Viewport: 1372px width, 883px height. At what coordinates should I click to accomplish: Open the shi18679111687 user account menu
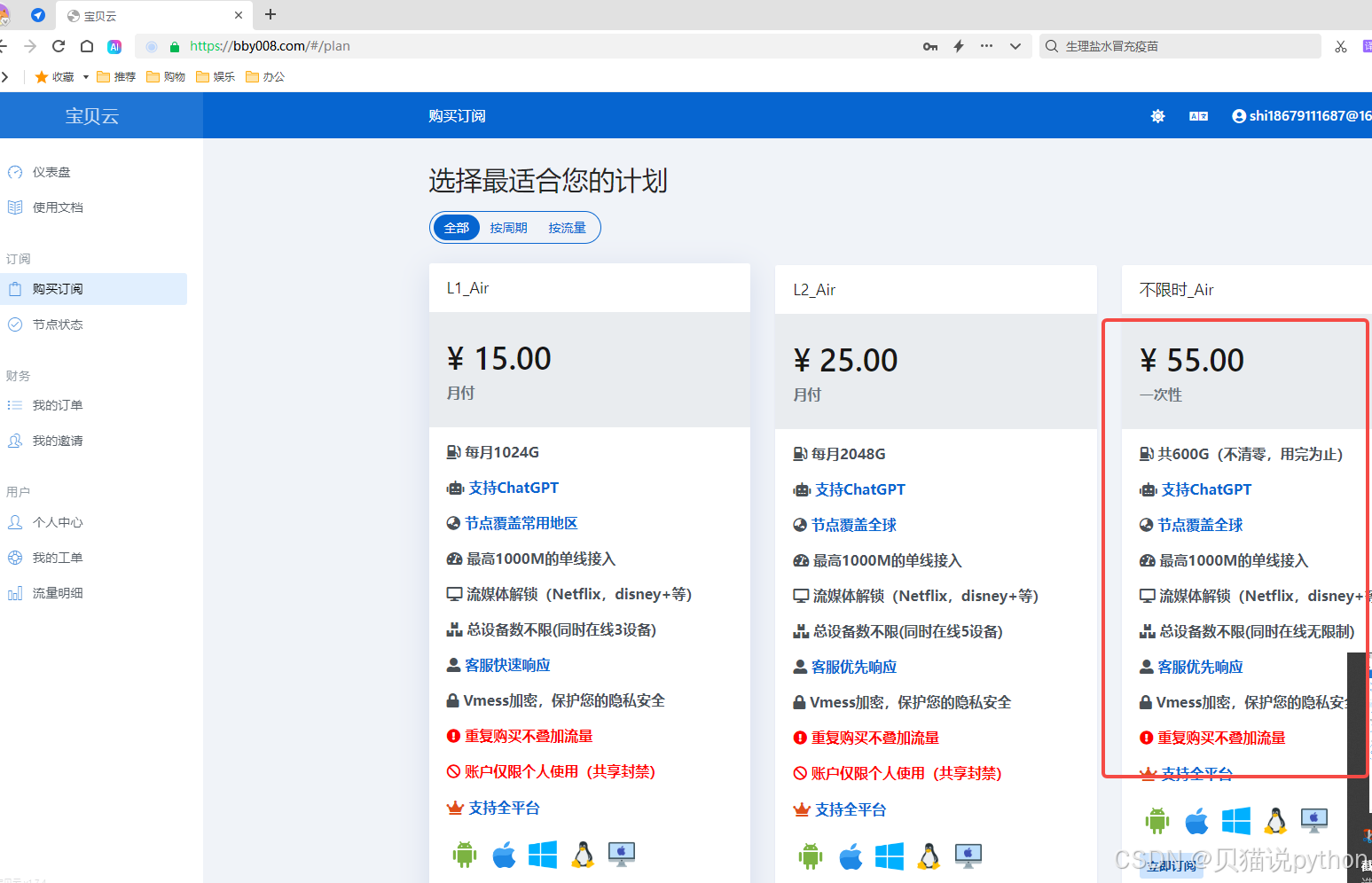1302,116
